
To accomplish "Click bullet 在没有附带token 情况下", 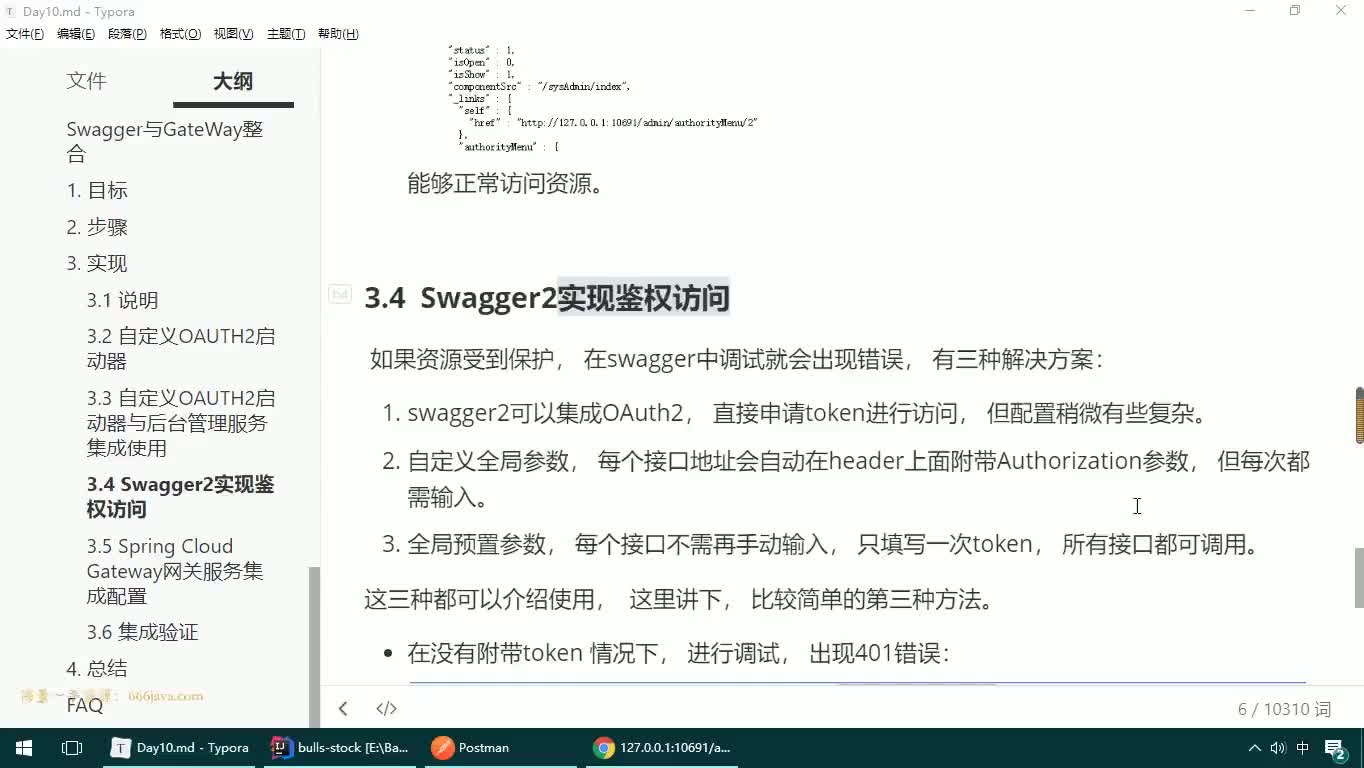I will click(x=678, y=654).
